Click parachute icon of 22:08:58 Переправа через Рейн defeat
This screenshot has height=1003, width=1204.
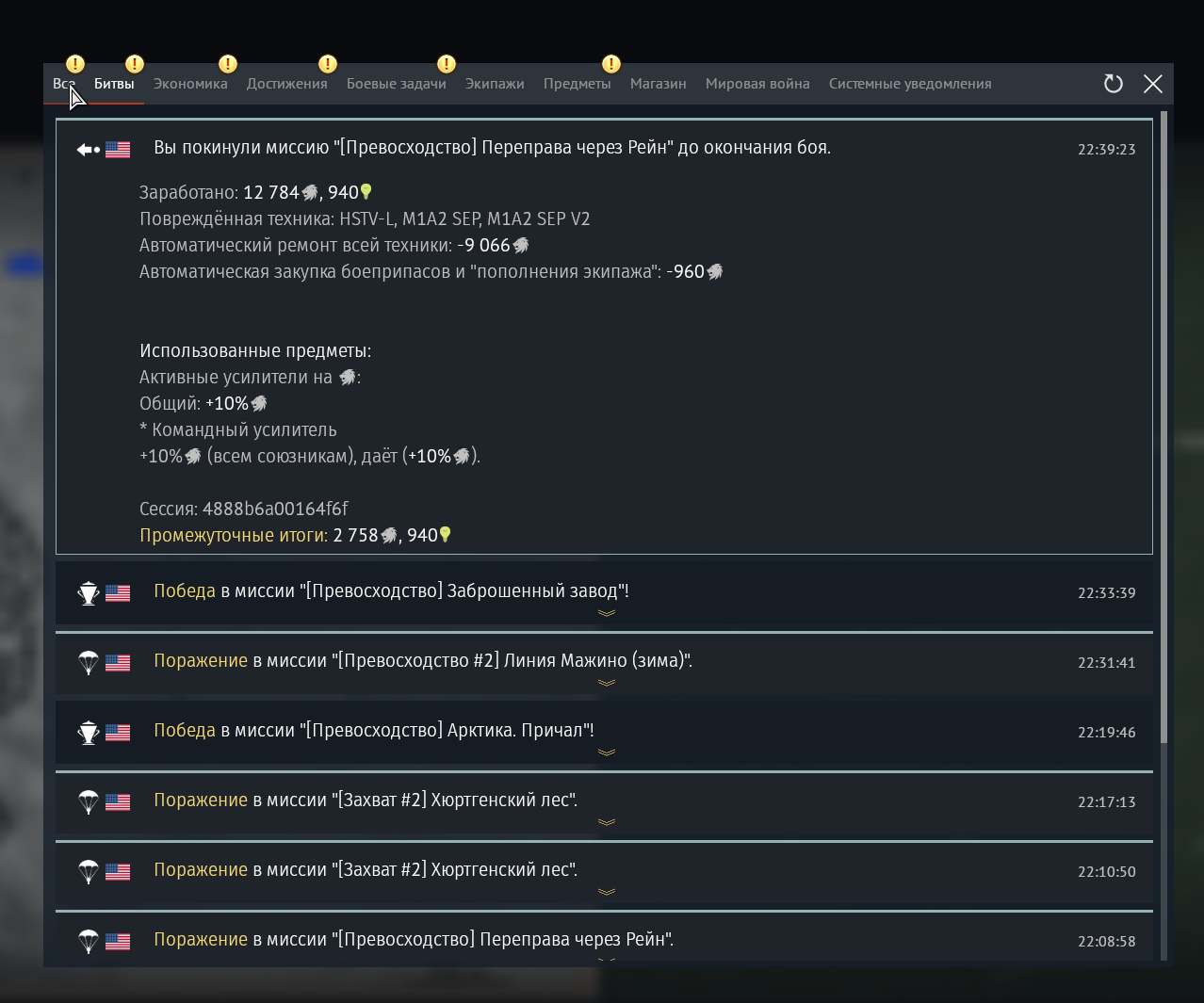click(89, 942)
